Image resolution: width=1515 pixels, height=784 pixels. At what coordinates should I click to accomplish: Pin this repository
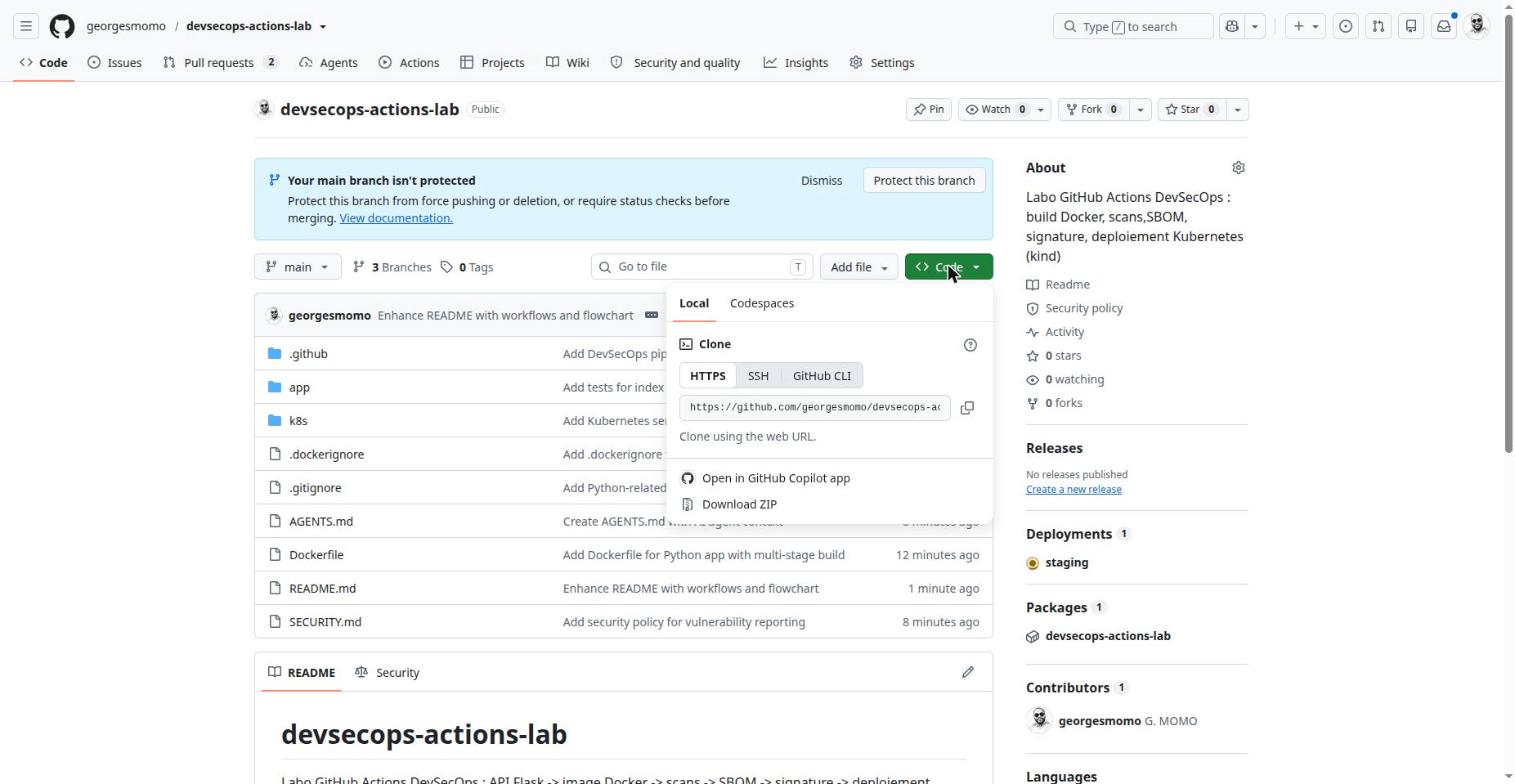coord(928,109)
